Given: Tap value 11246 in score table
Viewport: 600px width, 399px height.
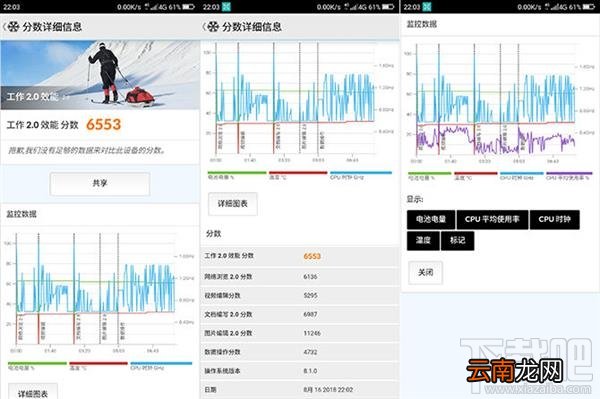Looking at the screenshot, I should tap(312, 333).
